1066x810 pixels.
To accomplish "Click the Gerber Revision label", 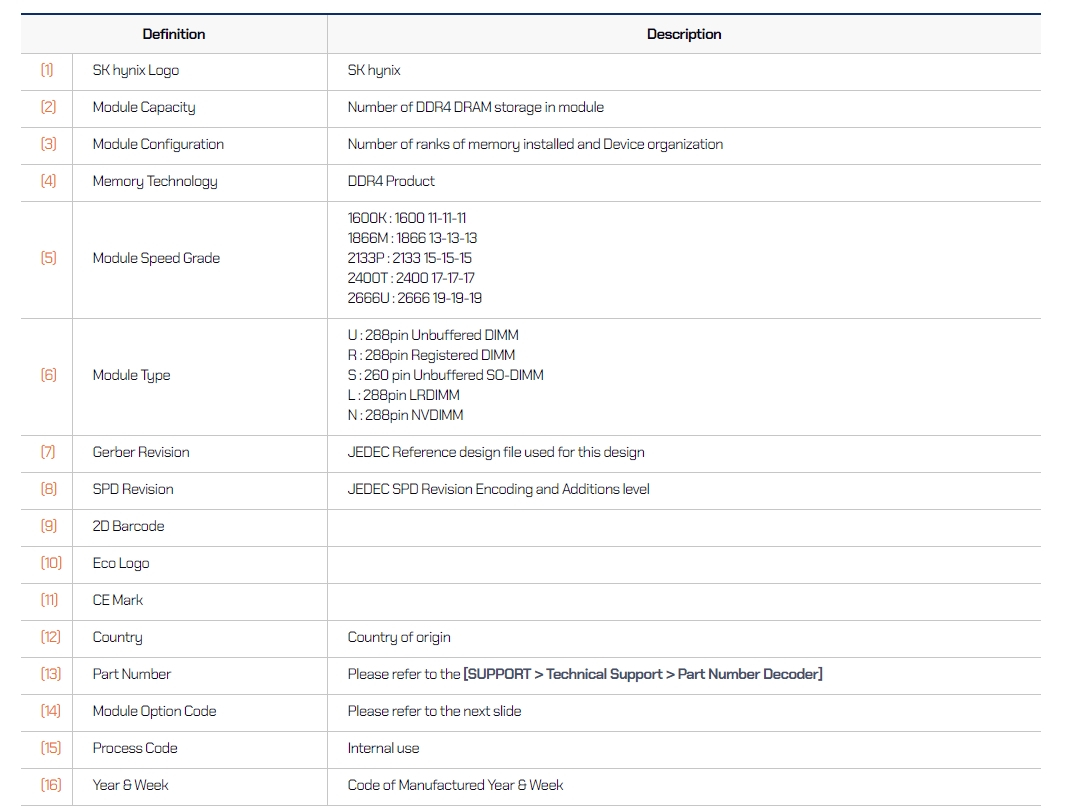I will (x=139, y=452).
